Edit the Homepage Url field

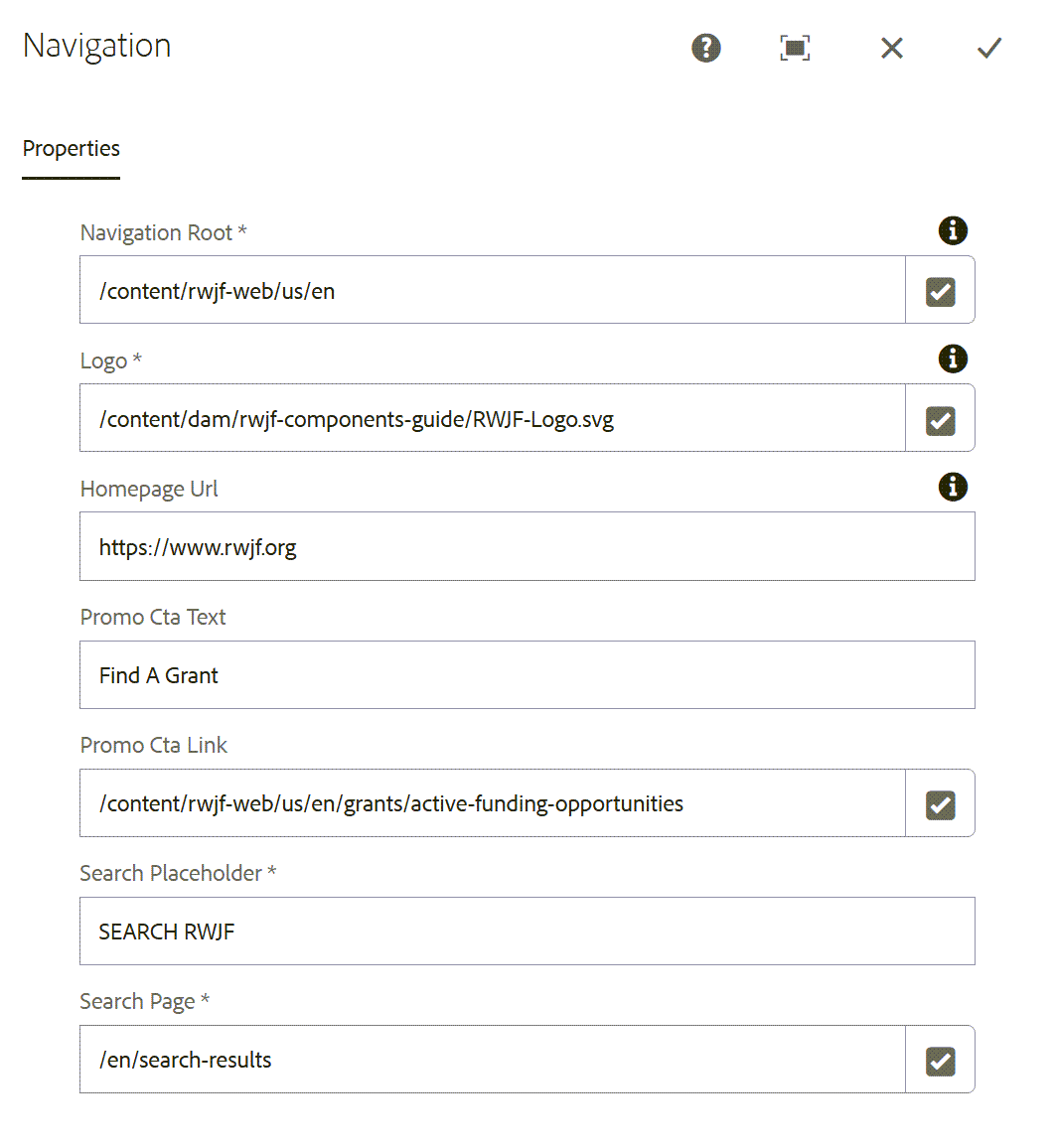point(527,546)
